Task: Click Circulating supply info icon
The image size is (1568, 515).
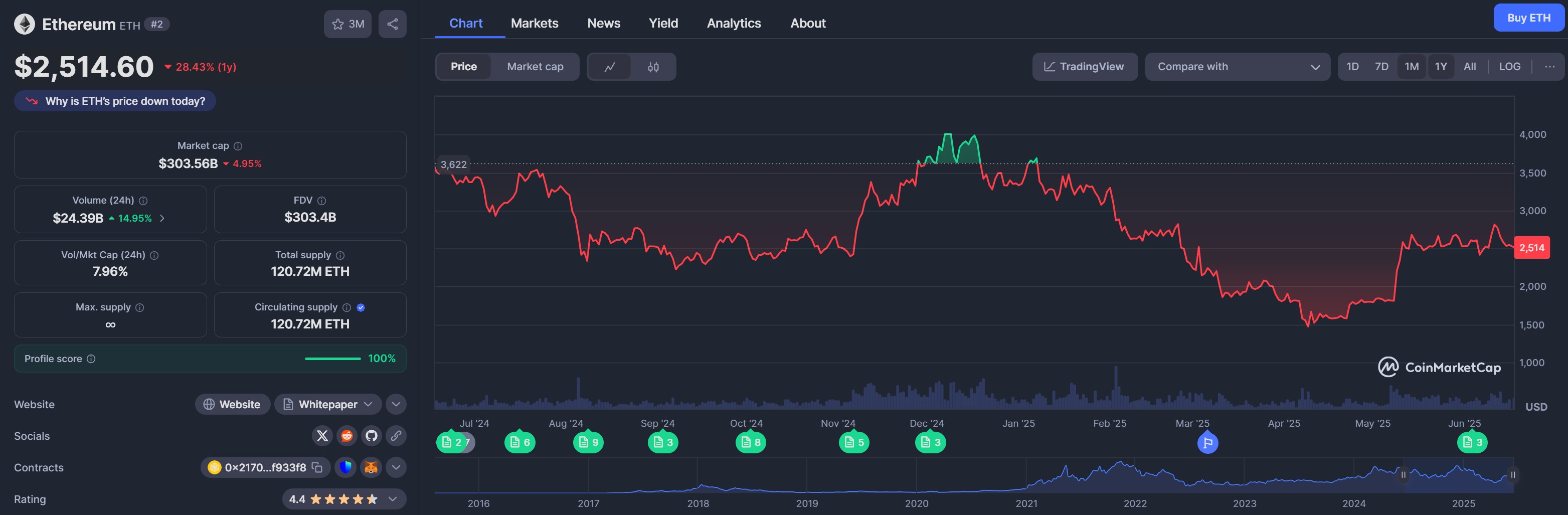Action: pyautogui.click(x=346, y=307)
